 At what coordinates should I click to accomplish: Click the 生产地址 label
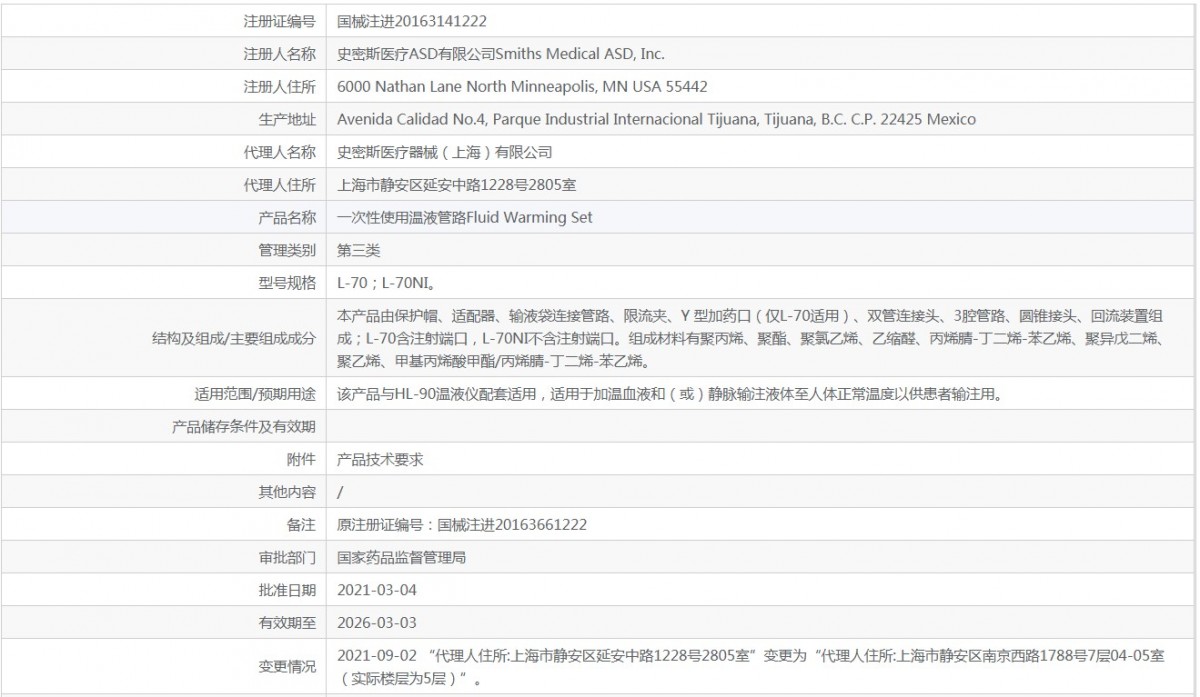(x=287, y=119)
